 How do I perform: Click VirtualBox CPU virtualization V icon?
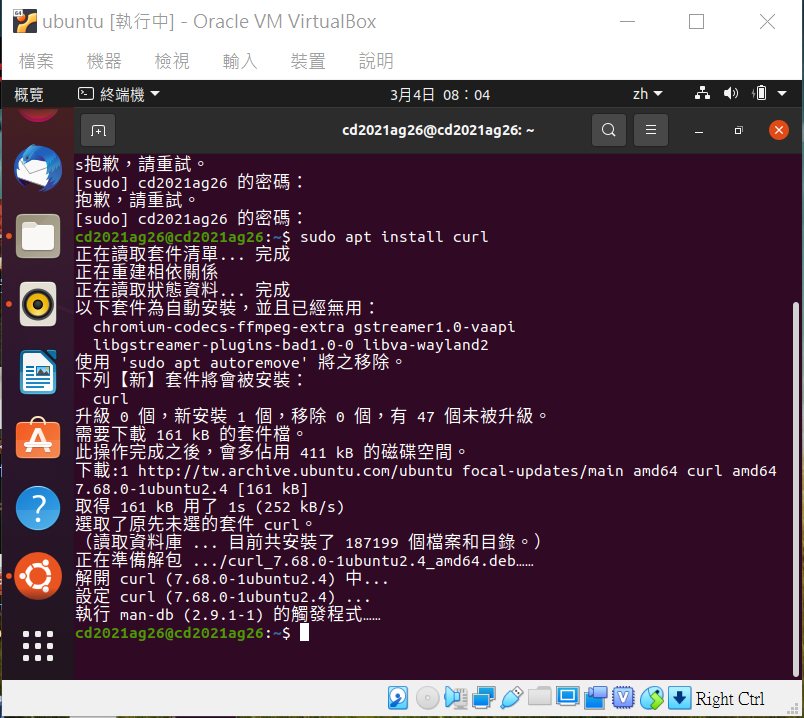click(x=623, y=698)
